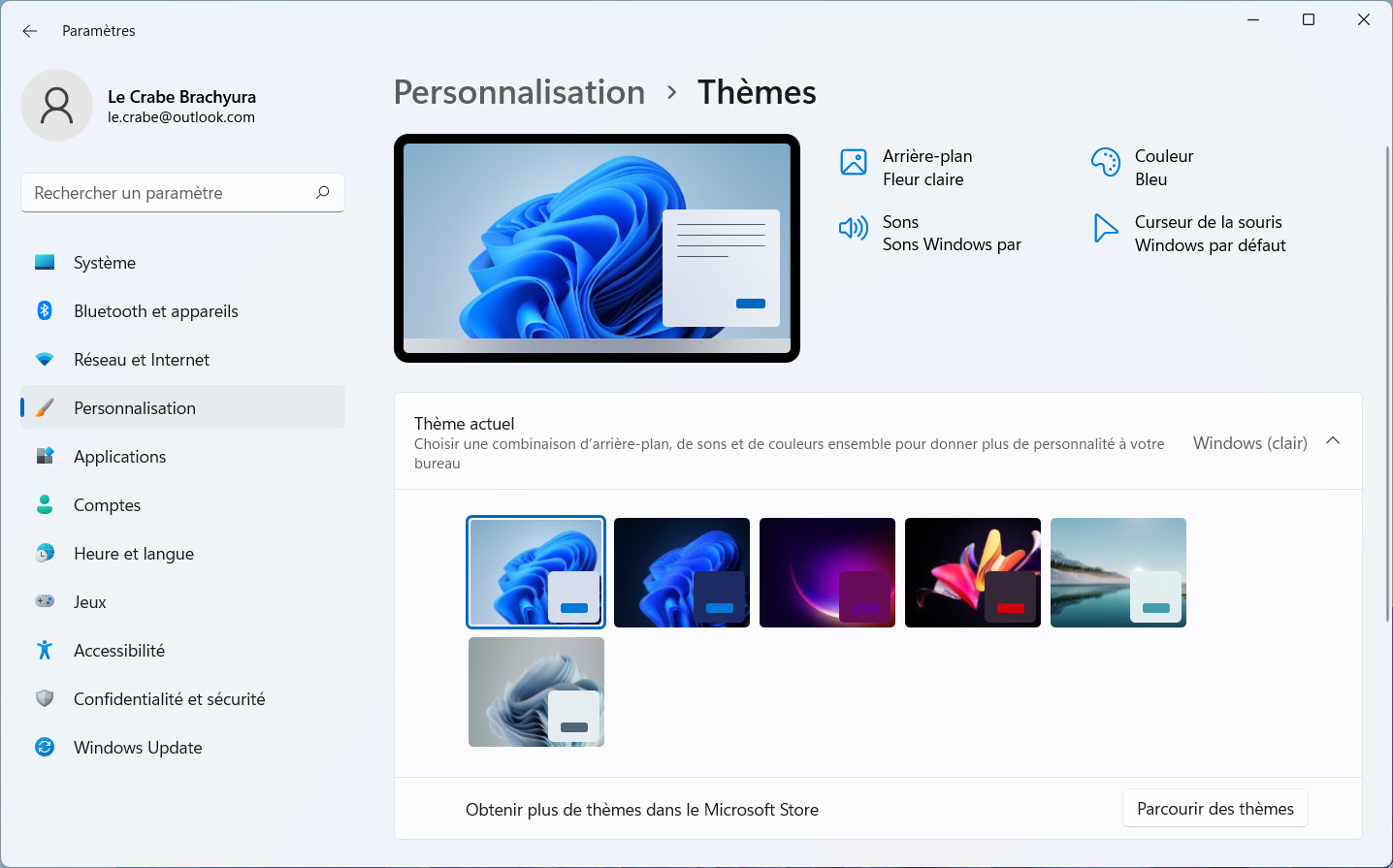Click the vertical scrollbar on the right
The width and height of the screenshot is (1393, 868).
(1388, 383)
